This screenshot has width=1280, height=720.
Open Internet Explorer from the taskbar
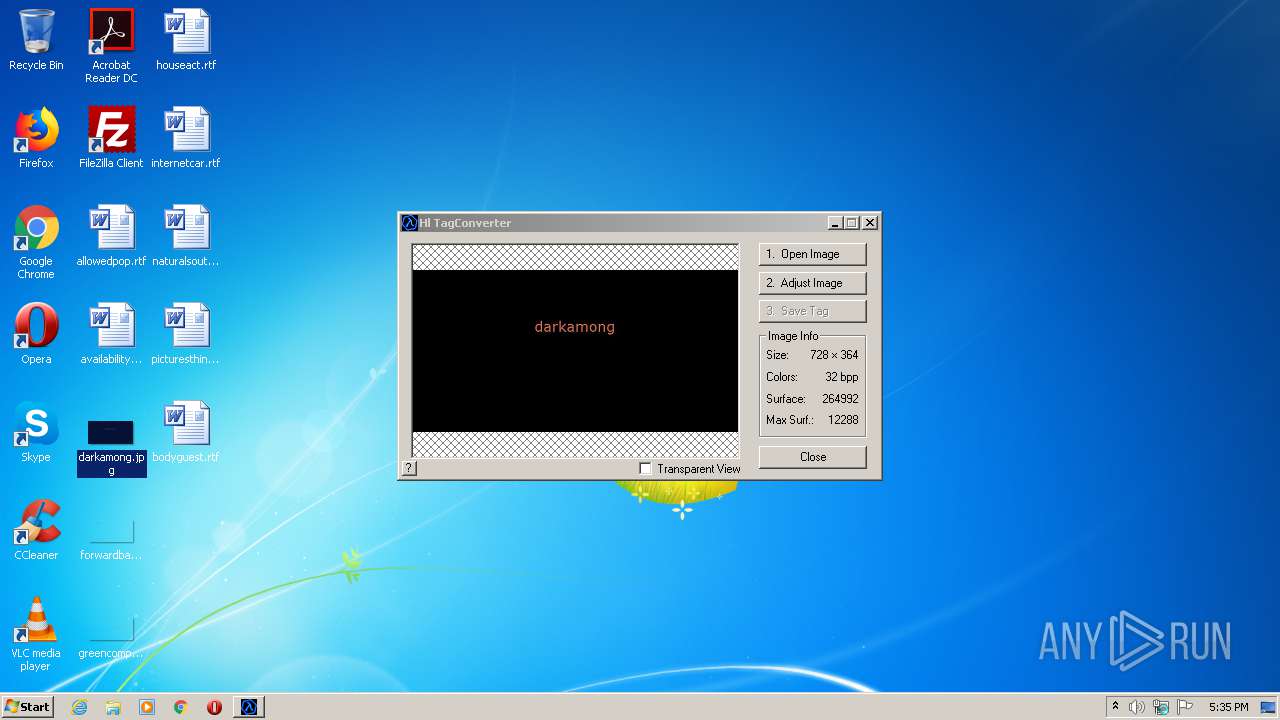coord(79,707)
